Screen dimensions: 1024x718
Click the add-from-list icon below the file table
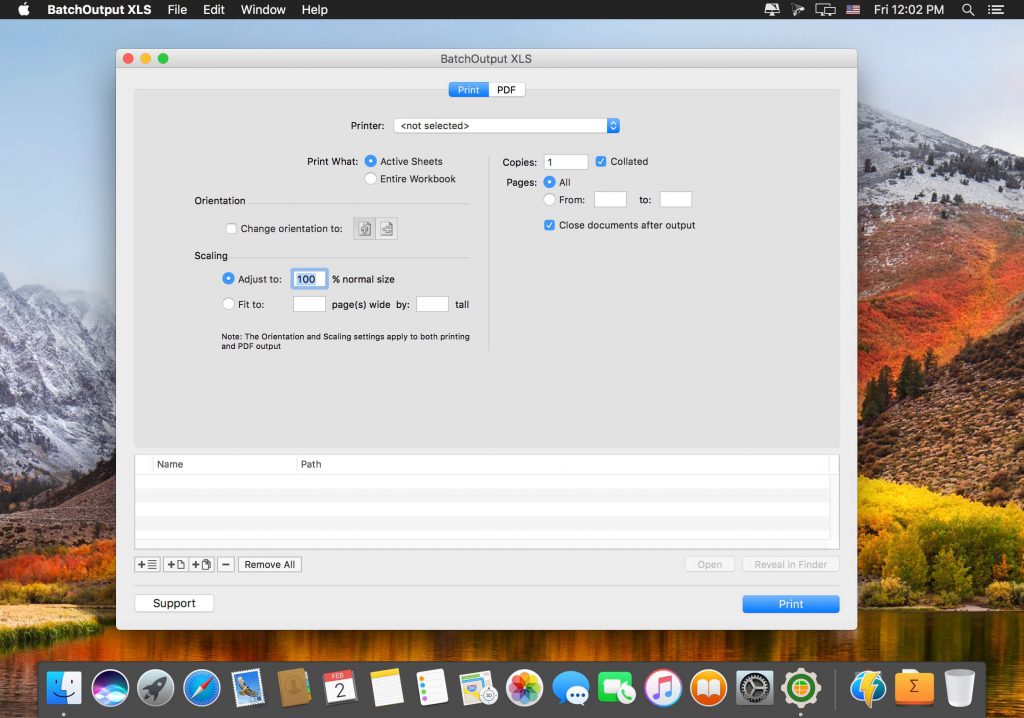click(x=146, y=564)
